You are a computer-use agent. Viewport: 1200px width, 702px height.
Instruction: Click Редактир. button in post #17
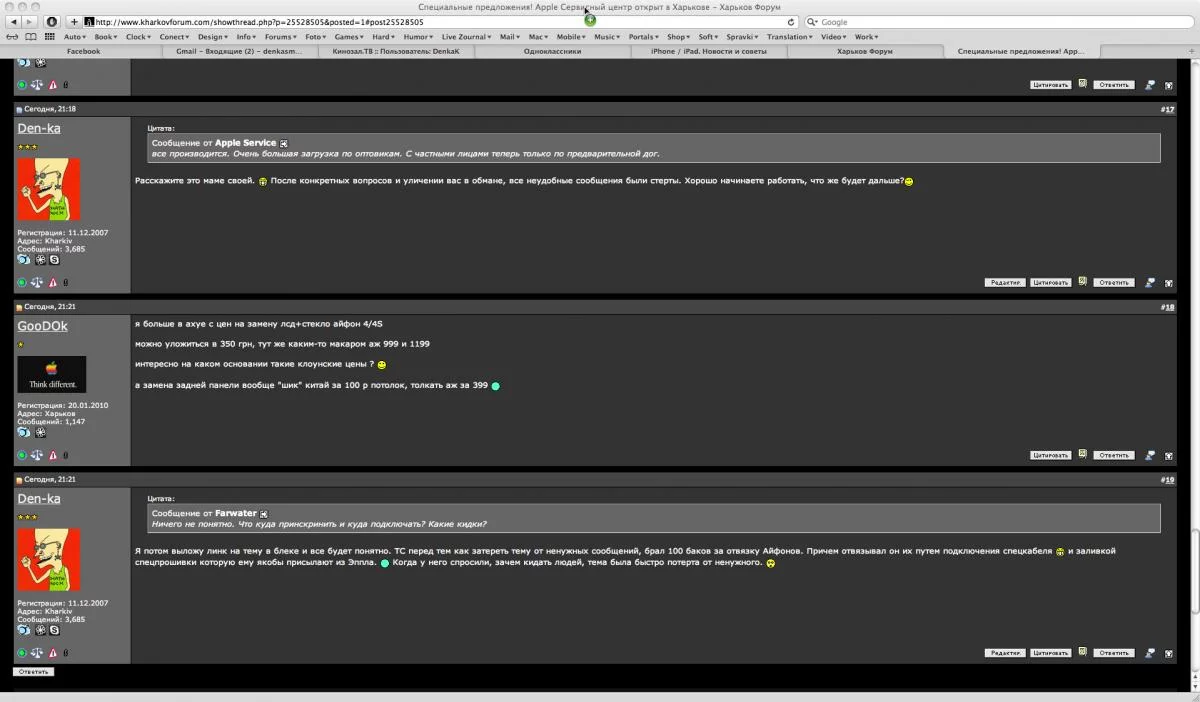(x=1004, y=283)
